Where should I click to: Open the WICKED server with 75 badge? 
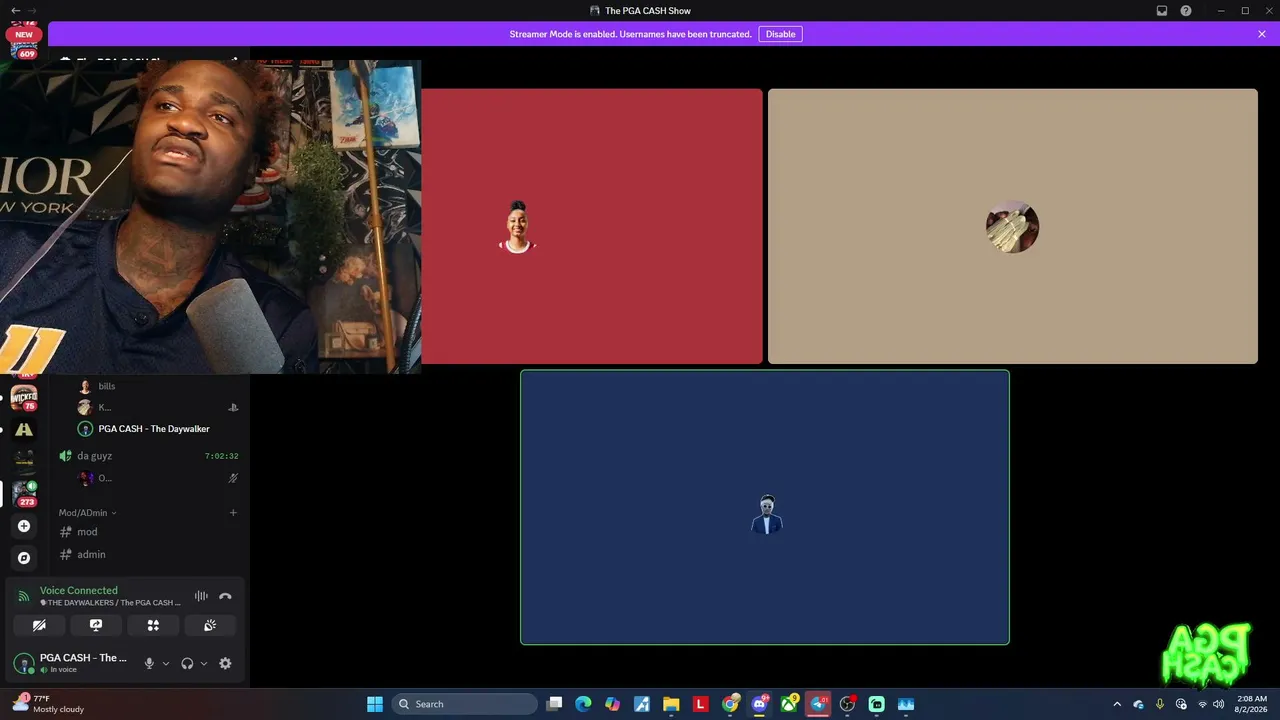24,398
